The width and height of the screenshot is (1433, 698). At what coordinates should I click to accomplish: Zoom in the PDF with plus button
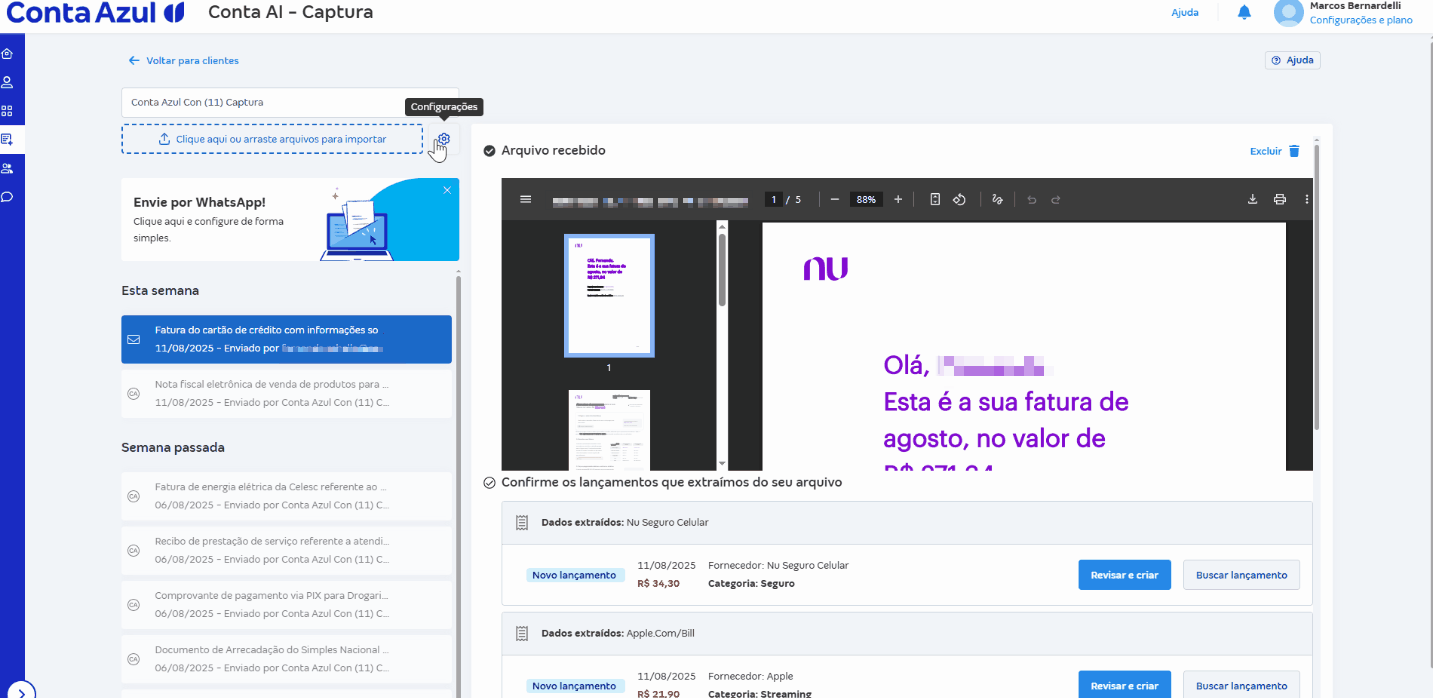898,199
